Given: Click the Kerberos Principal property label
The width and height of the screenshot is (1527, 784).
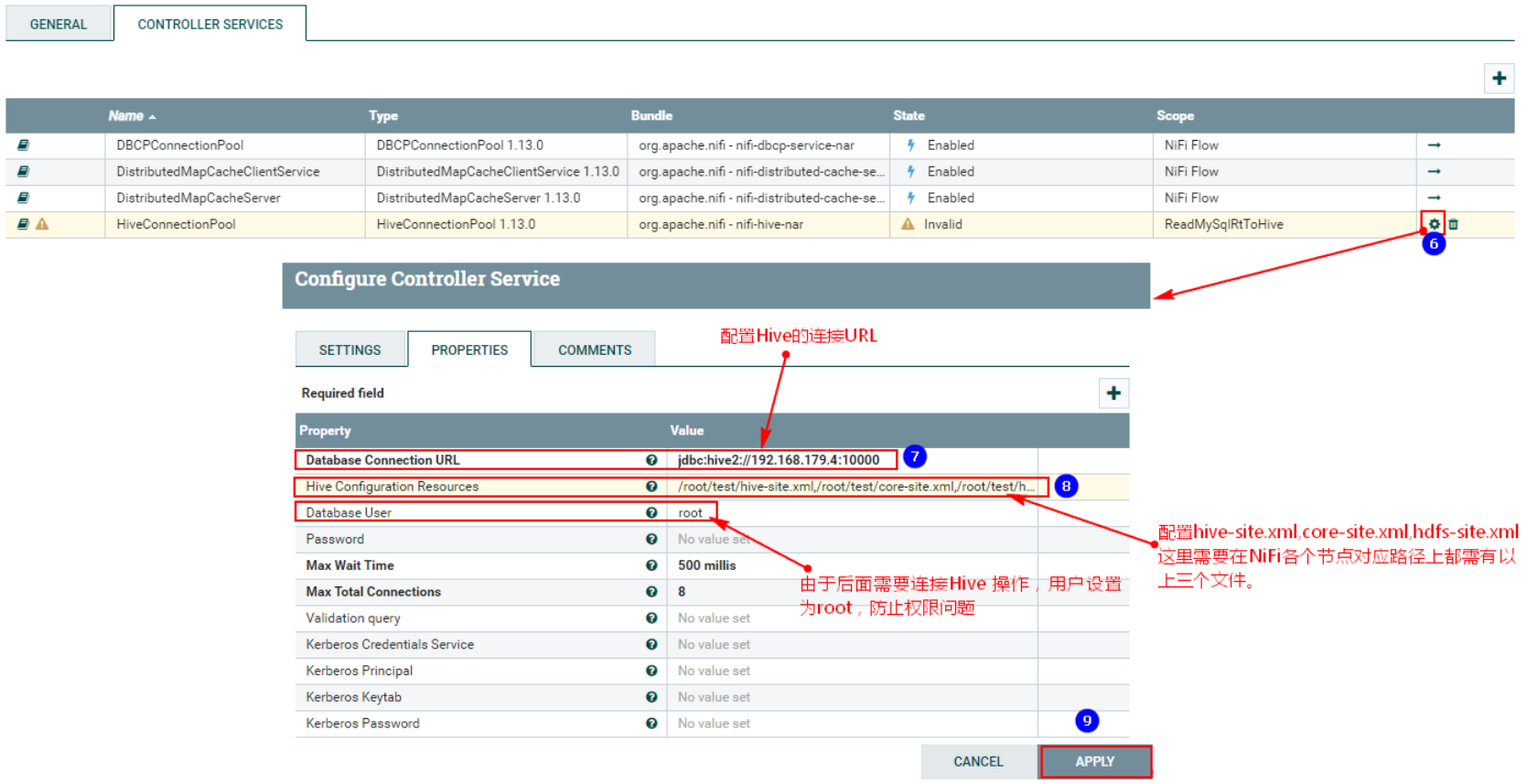Looking at the screenshot, I should (360, 671).
